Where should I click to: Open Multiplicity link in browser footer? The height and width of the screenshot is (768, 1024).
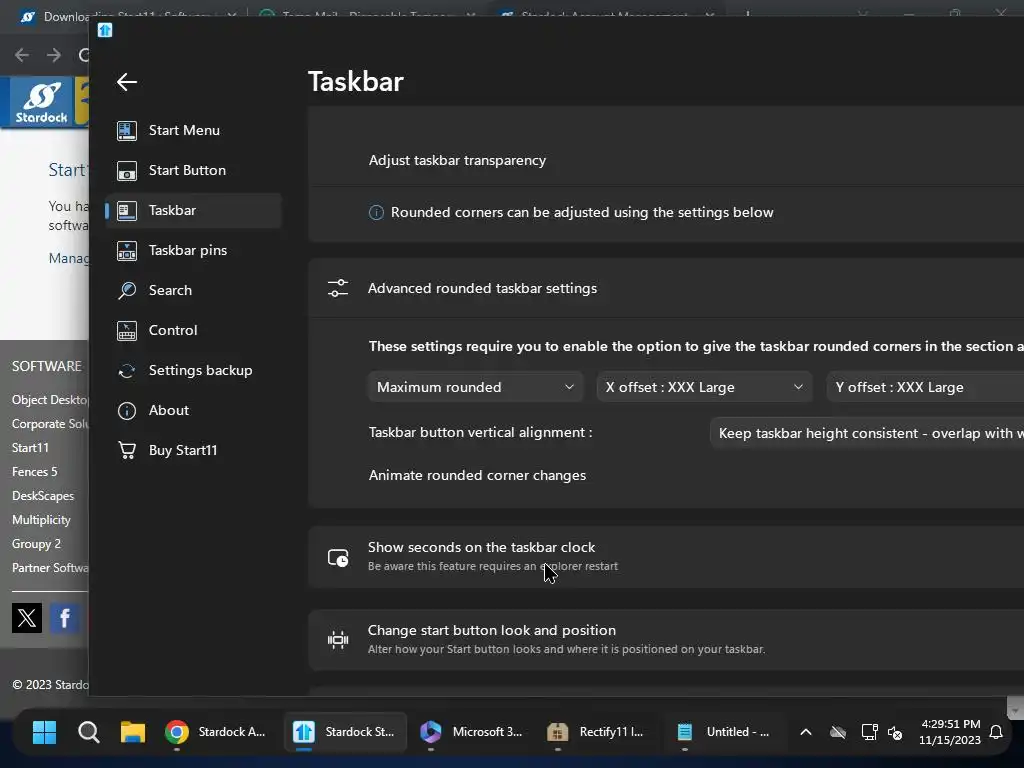(41, 520)
